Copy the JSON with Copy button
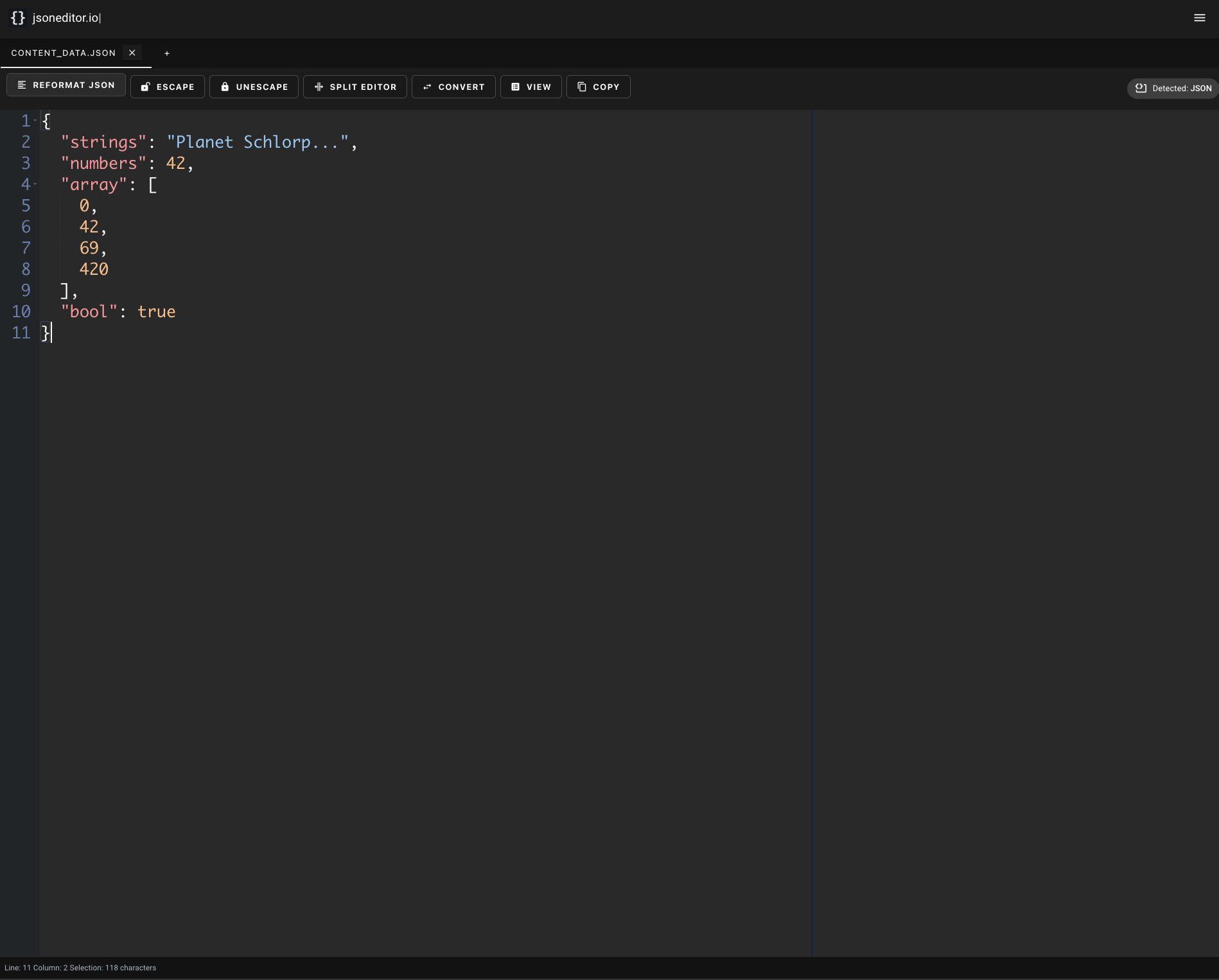Viewport: 1219px width, 980px height. click(599, 87)
